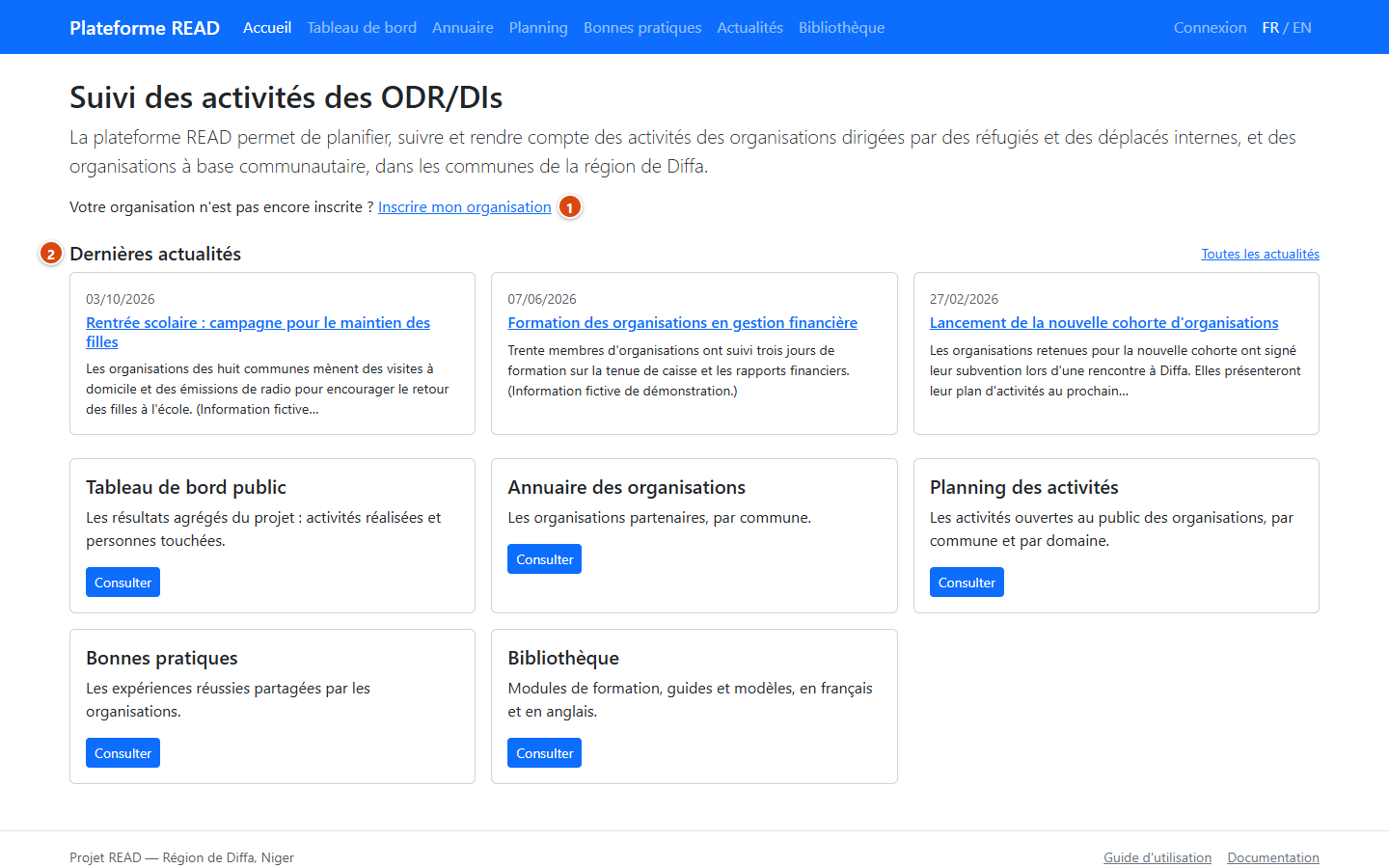
Task: Open the Documentation footer link
Action: (x=1273, y=858)
